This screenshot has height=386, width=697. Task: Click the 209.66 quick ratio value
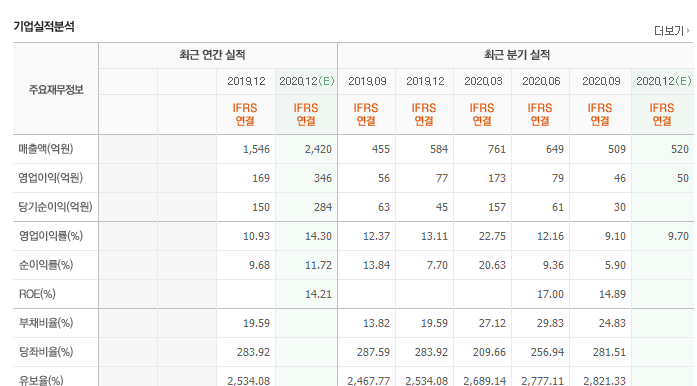click(x=489, y=352)
